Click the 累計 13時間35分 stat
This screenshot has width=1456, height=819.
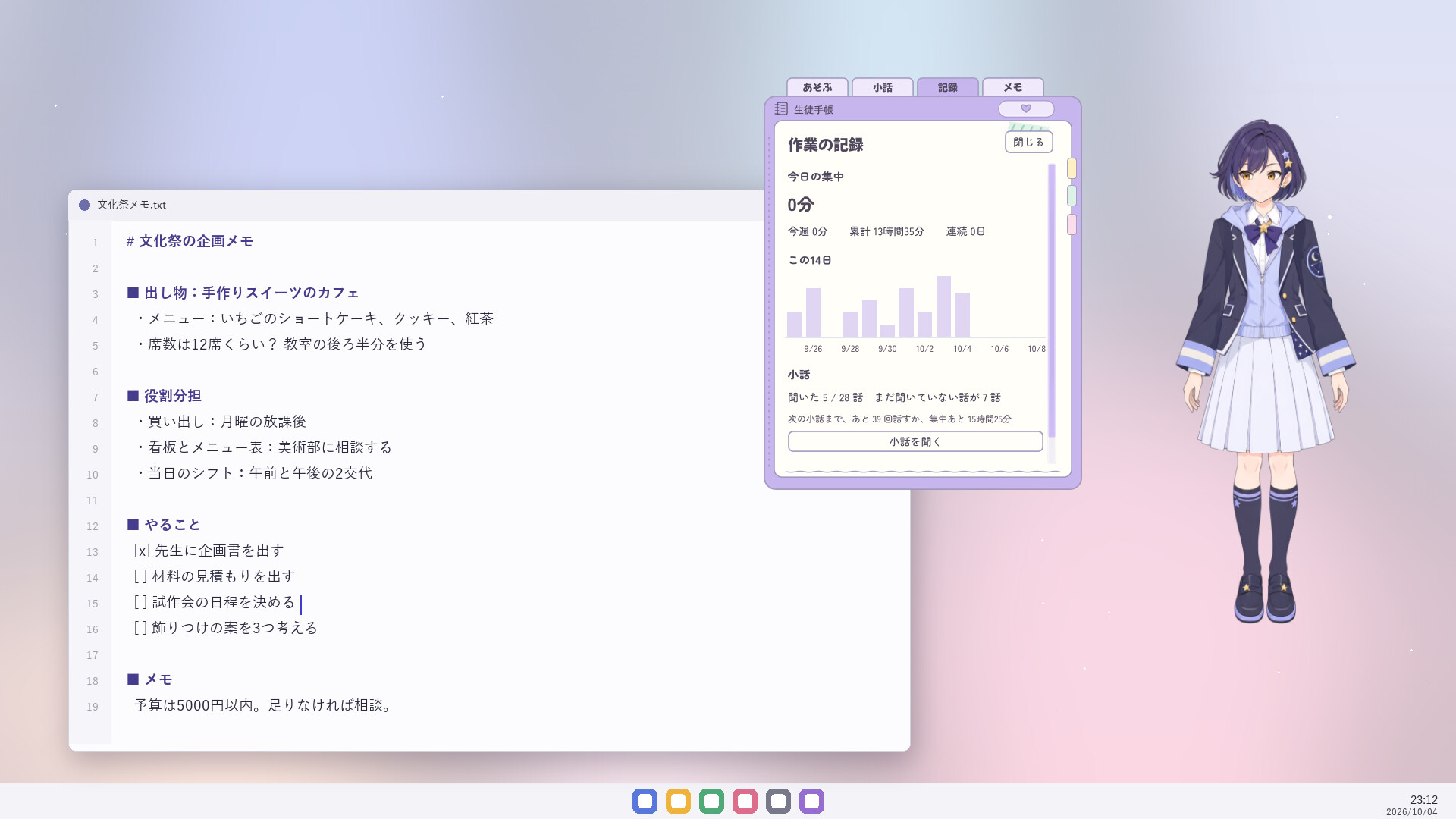[x=886, y=231]
